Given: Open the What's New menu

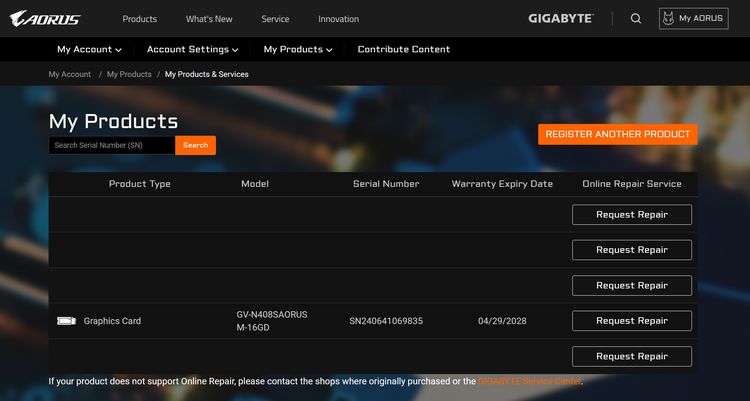Looking at the screenshot, I should pyautogui.click(x=209, y=19).
